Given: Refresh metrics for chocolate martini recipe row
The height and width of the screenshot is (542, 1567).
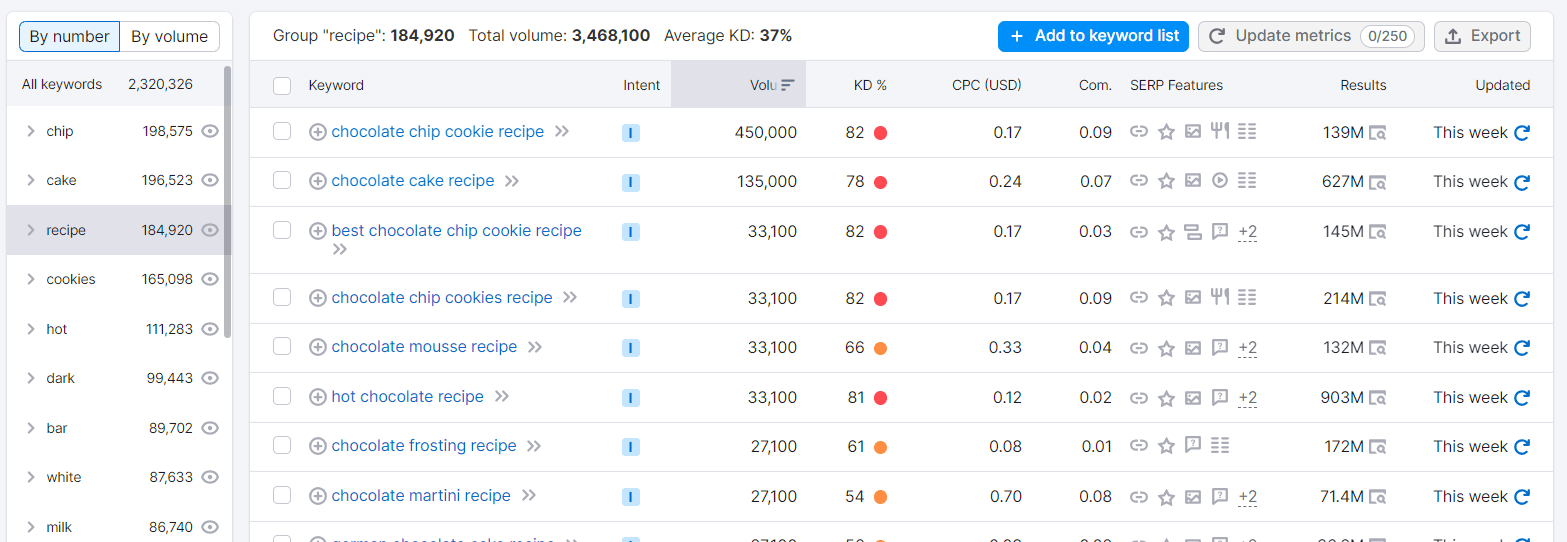Looking at the screenshot, I should [x=1521, y=497].
